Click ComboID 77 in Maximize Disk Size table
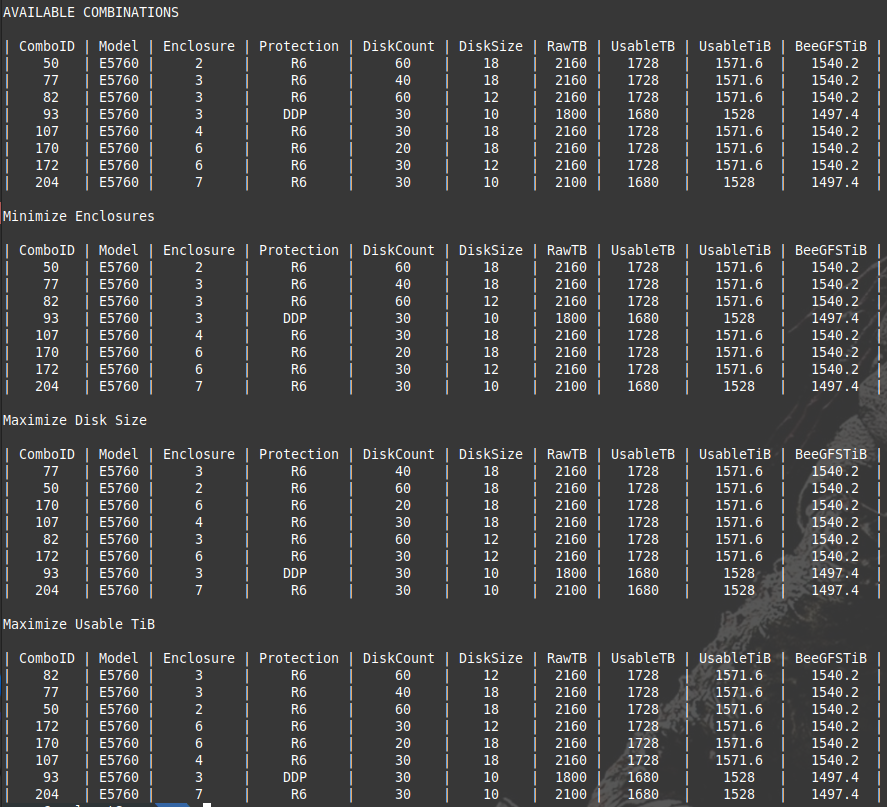 [51, 472]
